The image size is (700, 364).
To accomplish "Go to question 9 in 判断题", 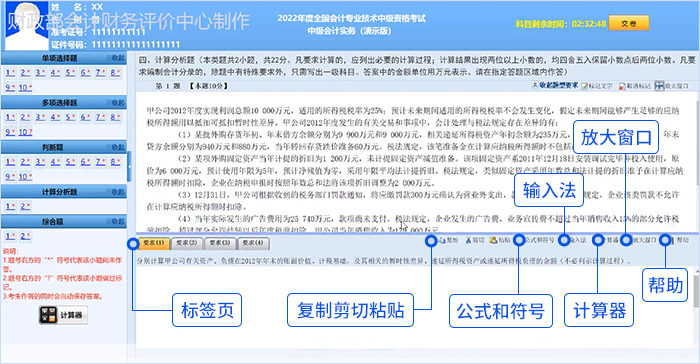I will 10,177.
